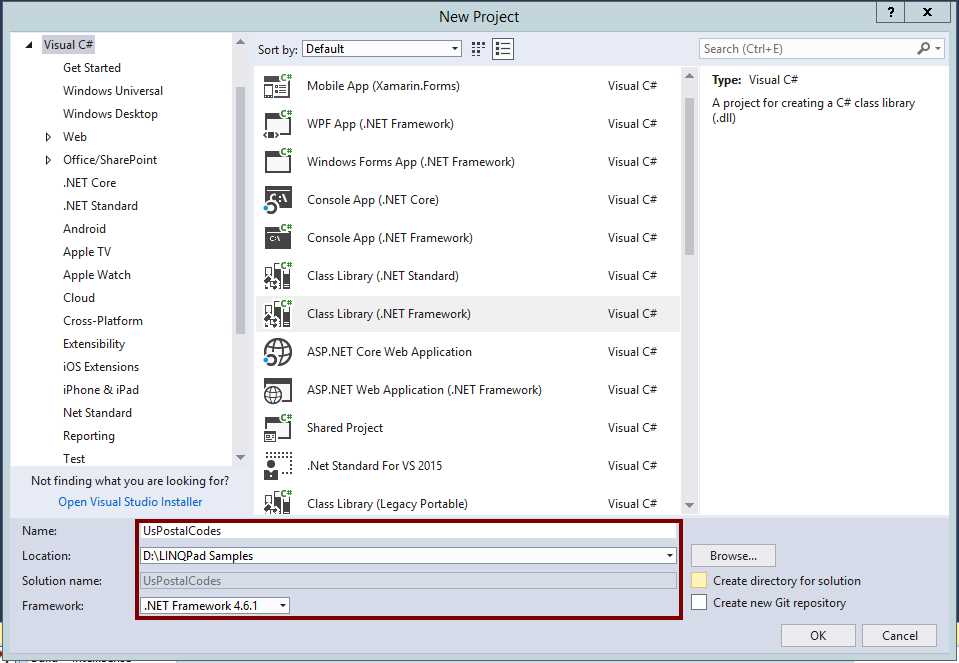The width and height of the screenshot is (959, 663).
Task: Click the ASP.NET Web Application (.NET Framework) icon
Action: [278, 390]
